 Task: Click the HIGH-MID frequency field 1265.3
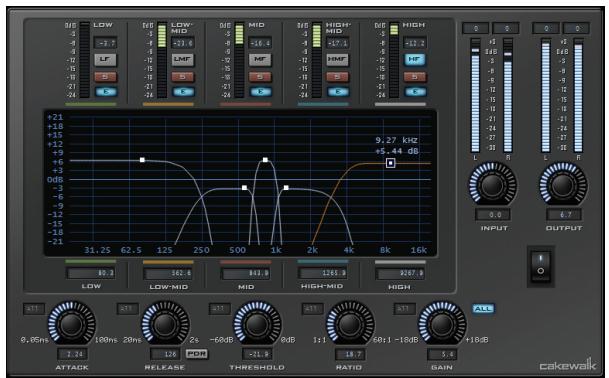point(323,273)
